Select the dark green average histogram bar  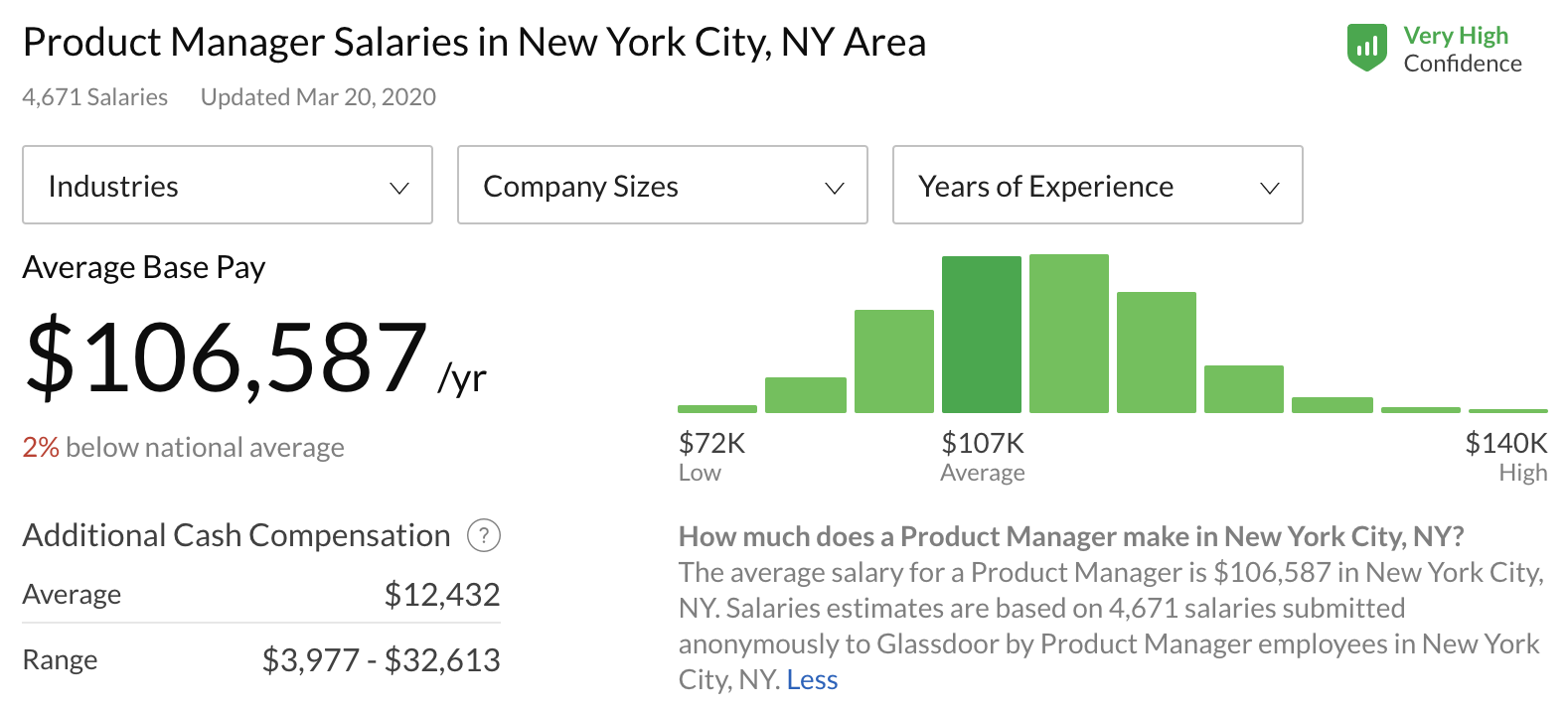click(982, 334)
